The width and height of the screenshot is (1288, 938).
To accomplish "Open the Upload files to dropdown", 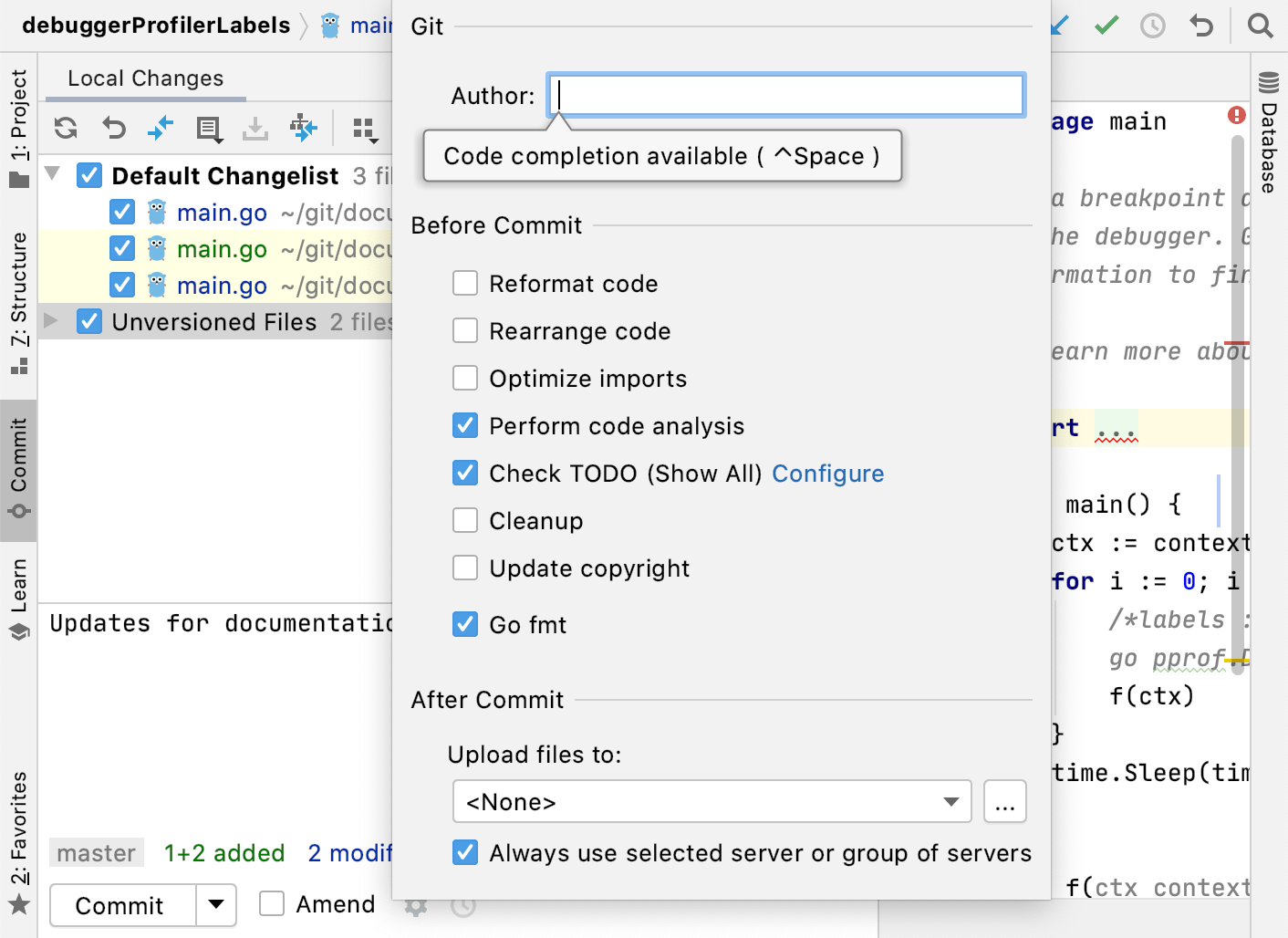I will coord(949,801).
